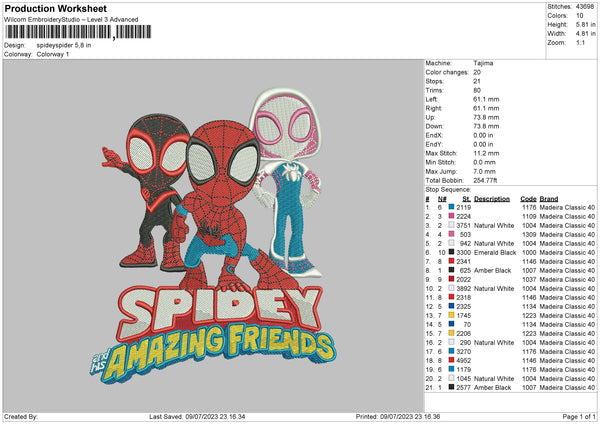Select the white swatch beside stitch count 3751
The width and height of the screenshot is (600, 424).
pyautogui.click(x=451, y=225)
